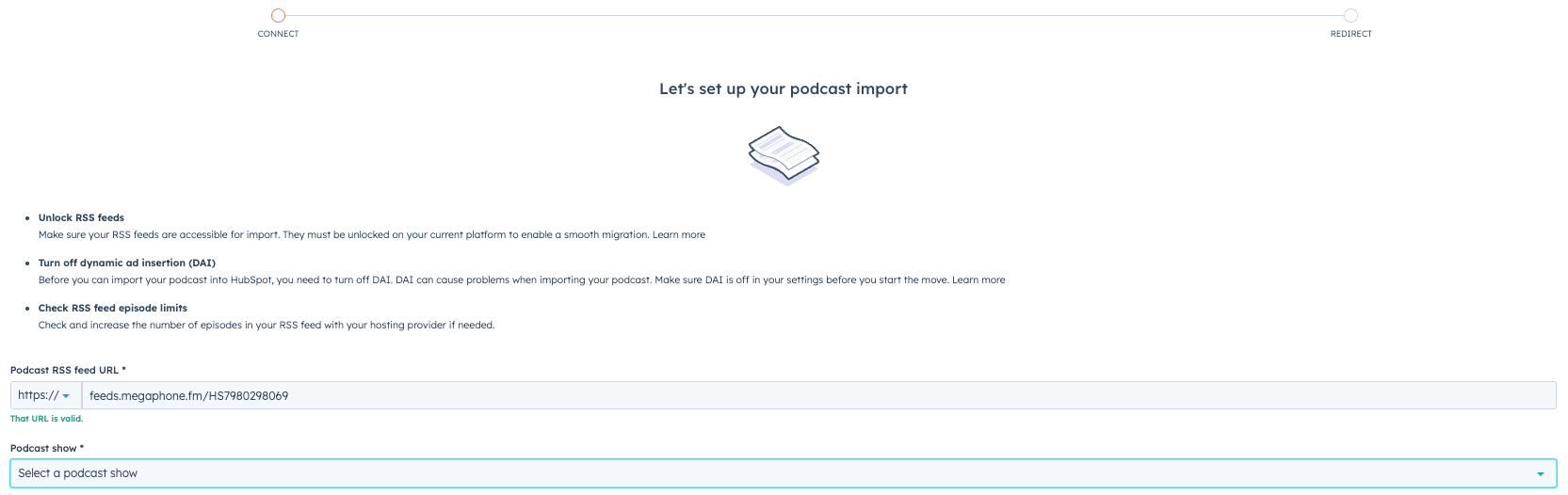Click the Turn off dynamic ad insertion heading
Image resolution: width=1568 pixels, height=495 pixels.
pos(127,263)
